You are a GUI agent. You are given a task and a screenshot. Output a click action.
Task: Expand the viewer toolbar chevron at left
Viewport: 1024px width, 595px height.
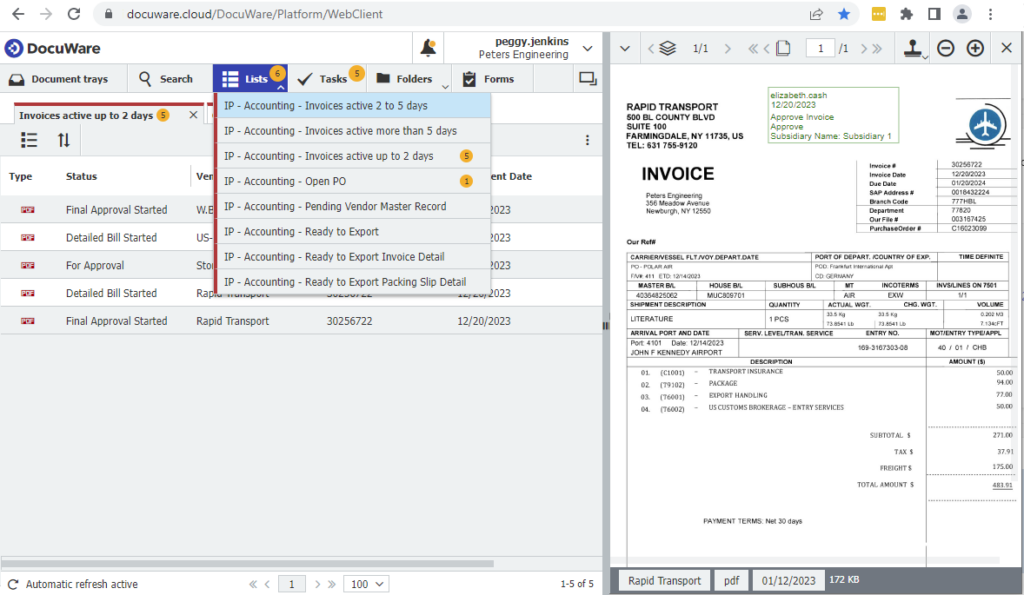coord(625,48)
